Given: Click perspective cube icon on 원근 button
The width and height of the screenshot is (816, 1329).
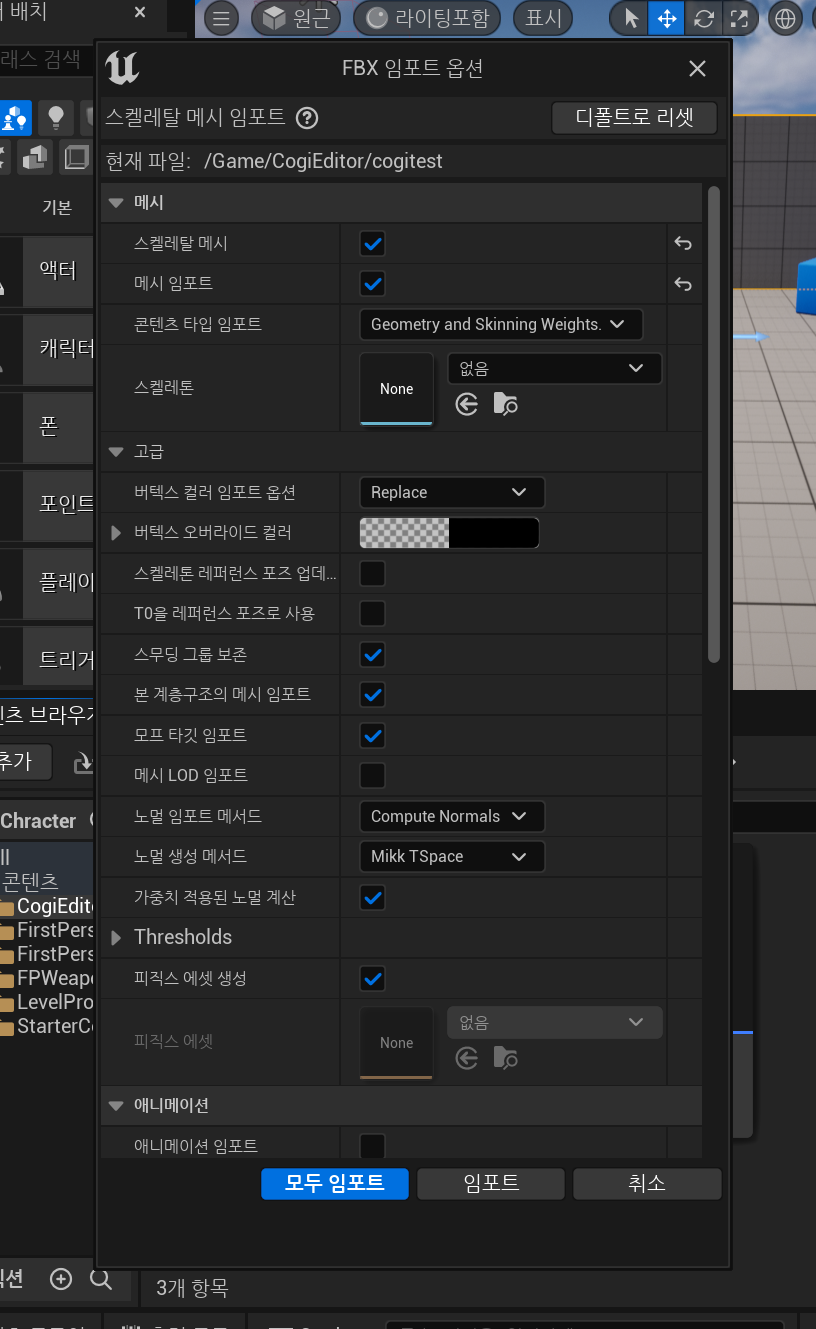Looking at the screenshot, I should (x=273, y=18).
